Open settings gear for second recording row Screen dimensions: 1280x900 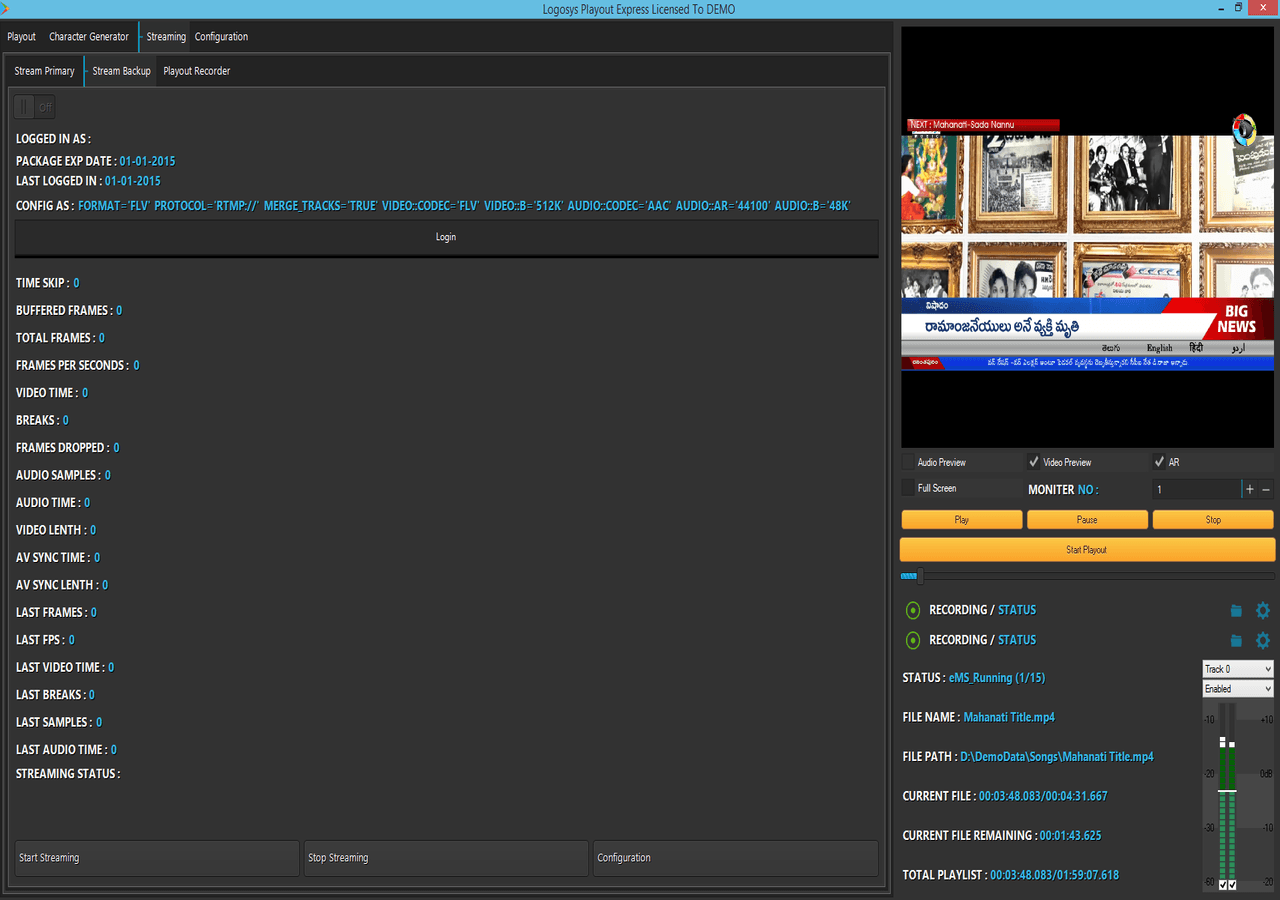click(x=1262, y=640)
